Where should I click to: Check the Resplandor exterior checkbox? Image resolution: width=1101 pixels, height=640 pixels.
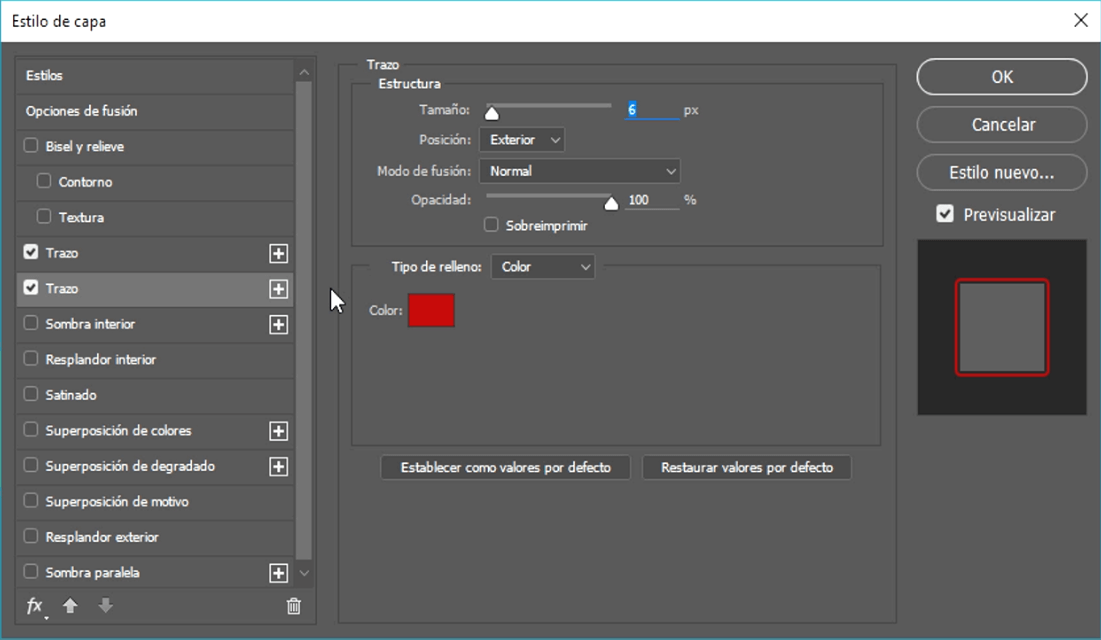(31, 535)
